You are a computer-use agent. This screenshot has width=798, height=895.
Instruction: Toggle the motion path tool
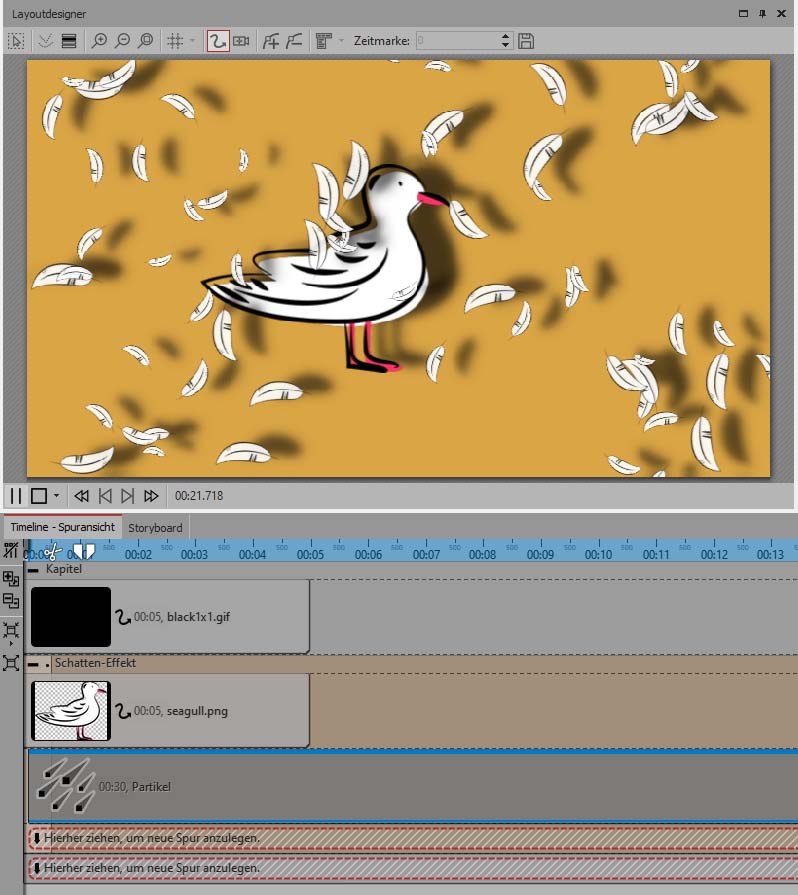(x=217, y=41)
